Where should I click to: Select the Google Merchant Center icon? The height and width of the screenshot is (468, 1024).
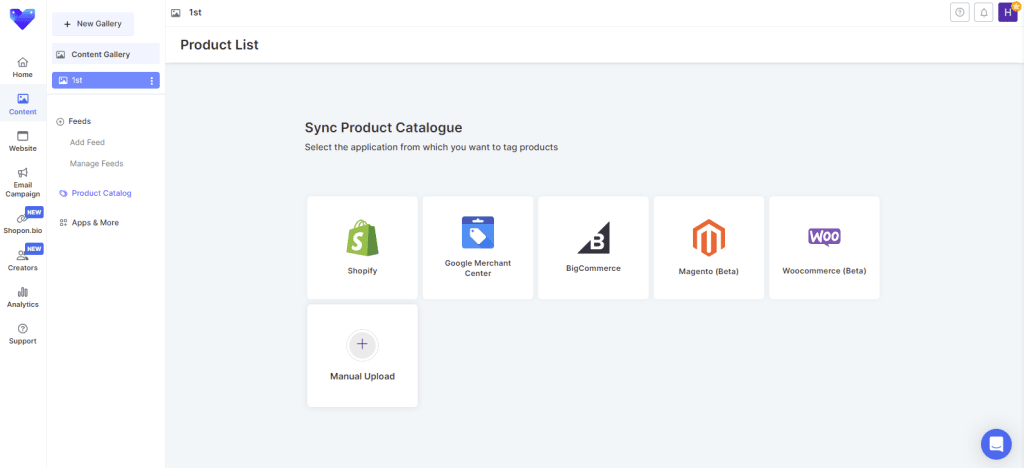(x=477, y=232)
